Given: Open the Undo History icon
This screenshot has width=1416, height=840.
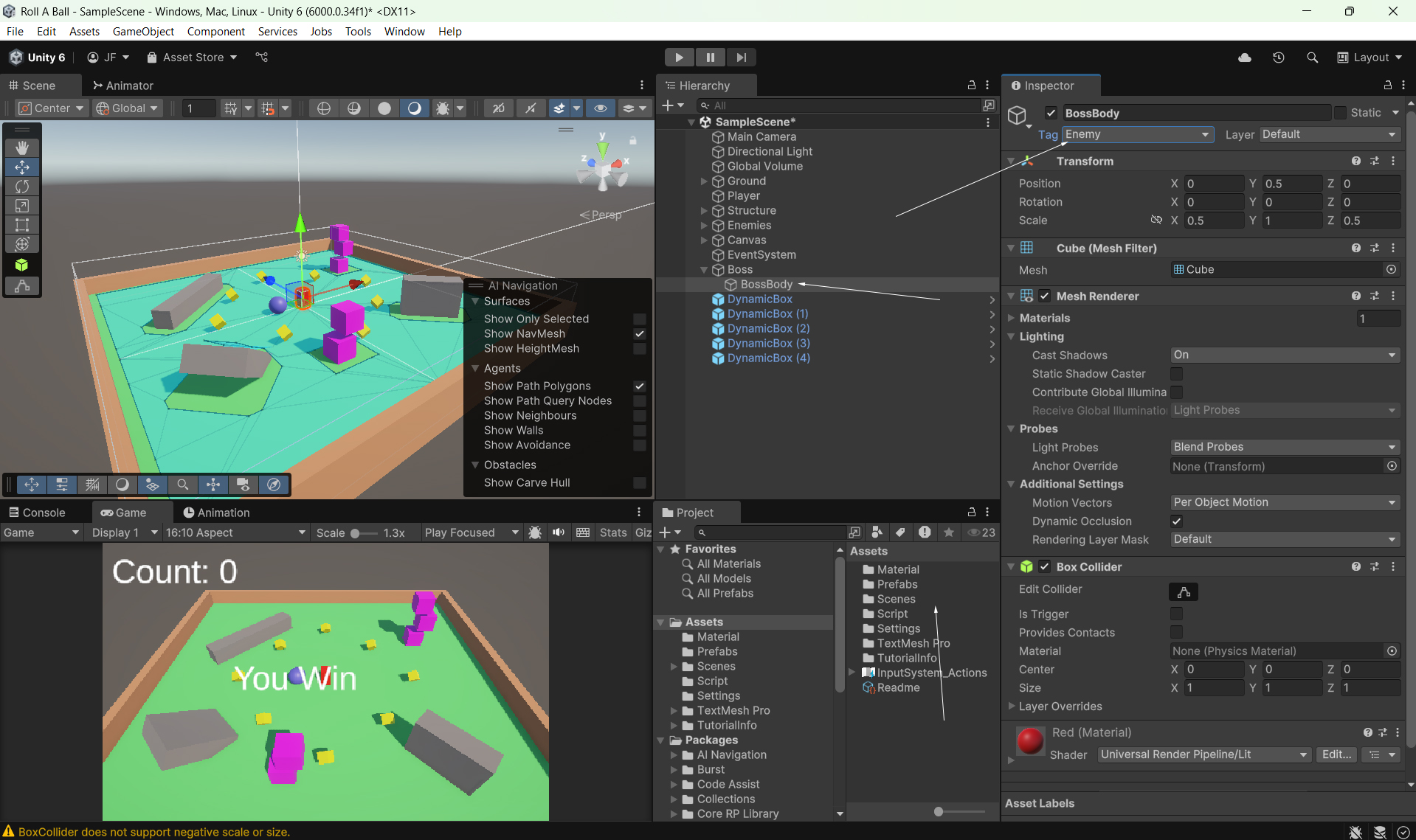Looking at the screenshot, I should click(1279, 58).
